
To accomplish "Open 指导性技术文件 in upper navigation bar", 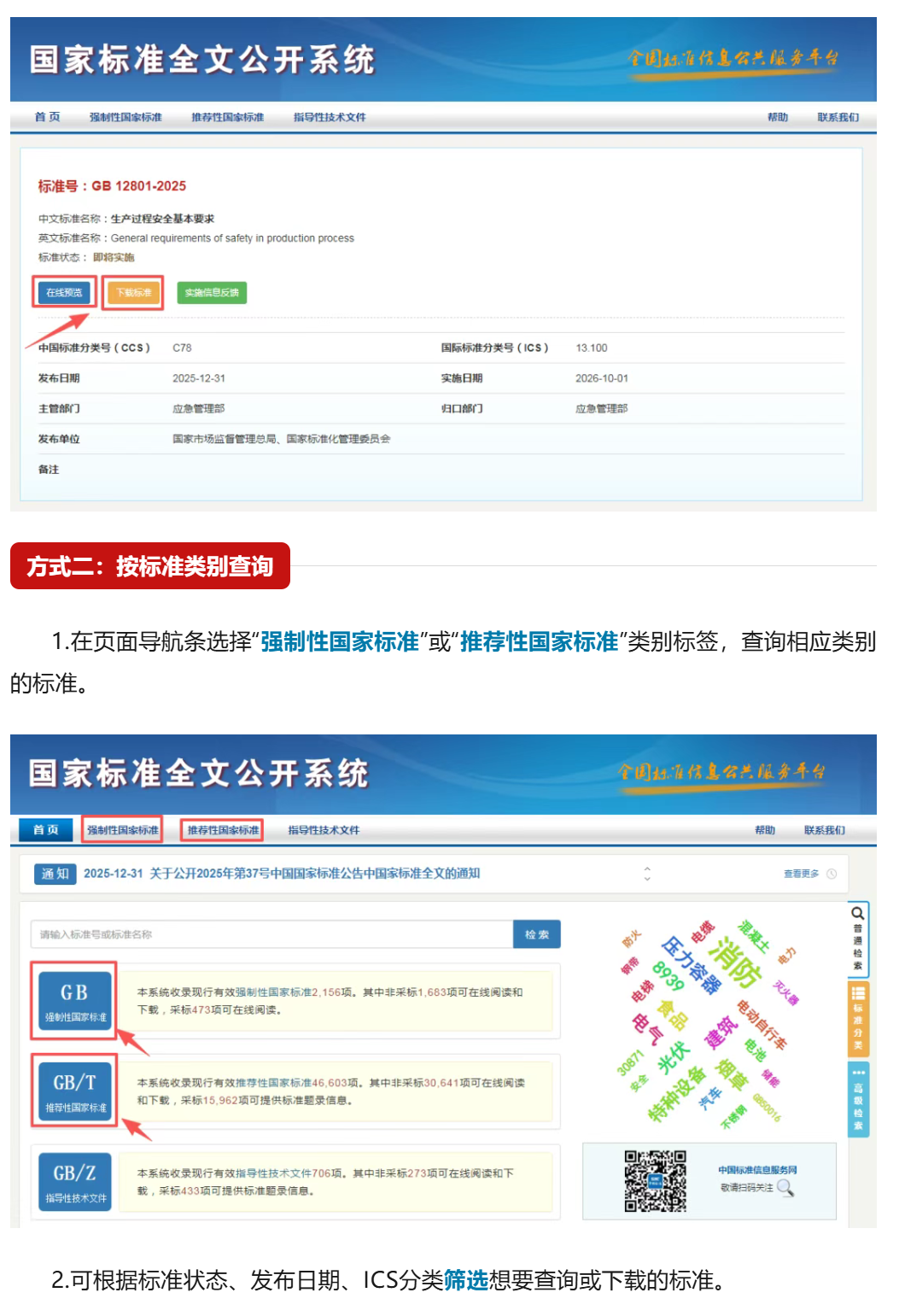I will 330,118.
